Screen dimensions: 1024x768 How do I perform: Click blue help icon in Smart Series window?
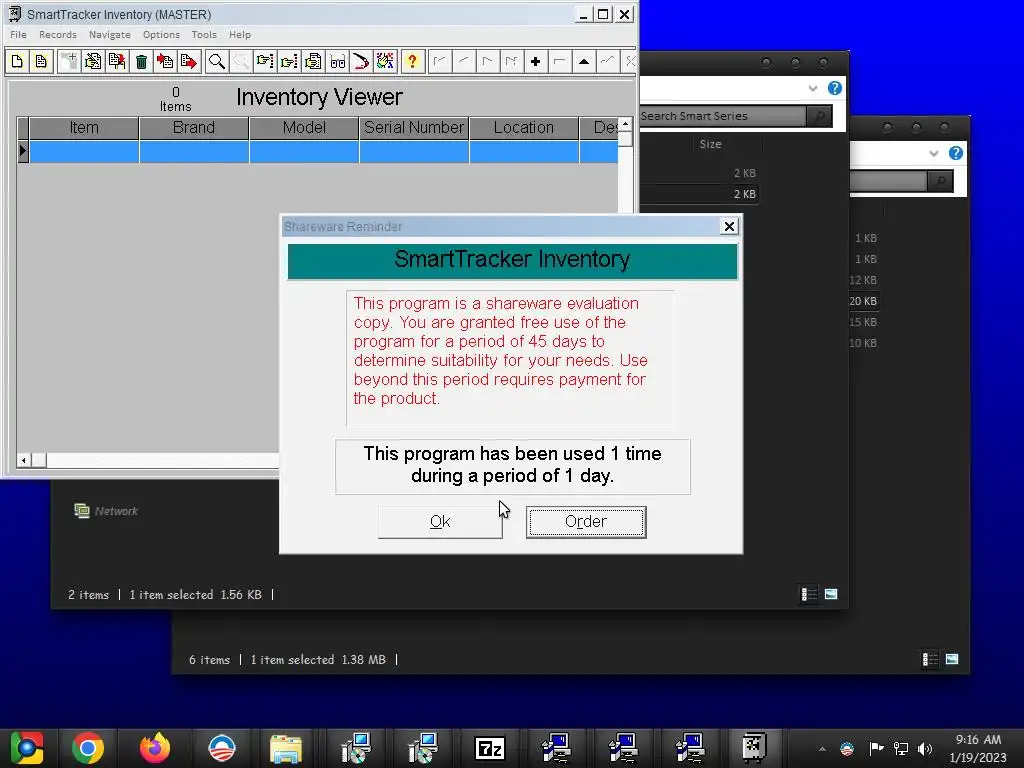click(835, 88)
